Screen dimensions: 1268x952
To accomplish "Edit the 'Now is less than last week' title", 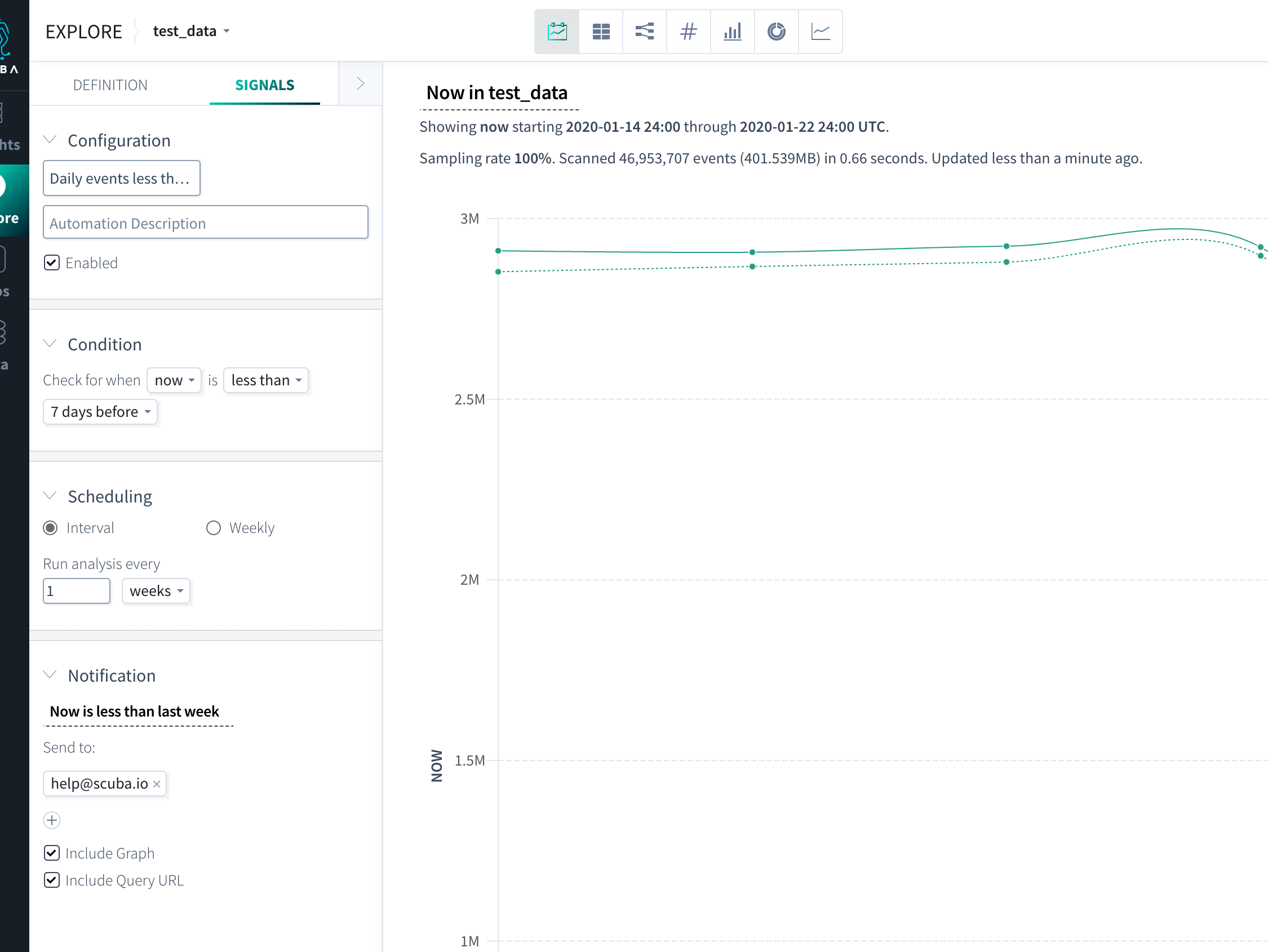I will click(135, 711).
